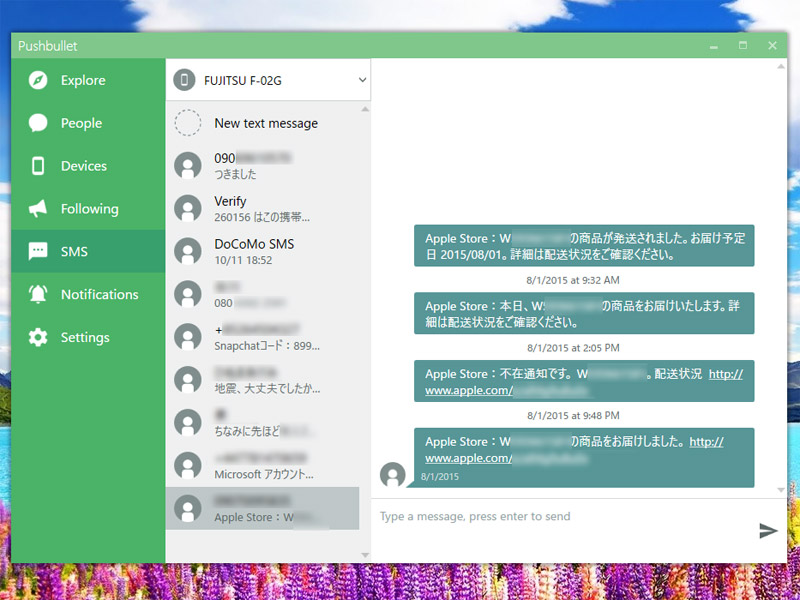This screenshot has width=800, height=600.
Task: Open the Following section
Action: pos(88,209)
